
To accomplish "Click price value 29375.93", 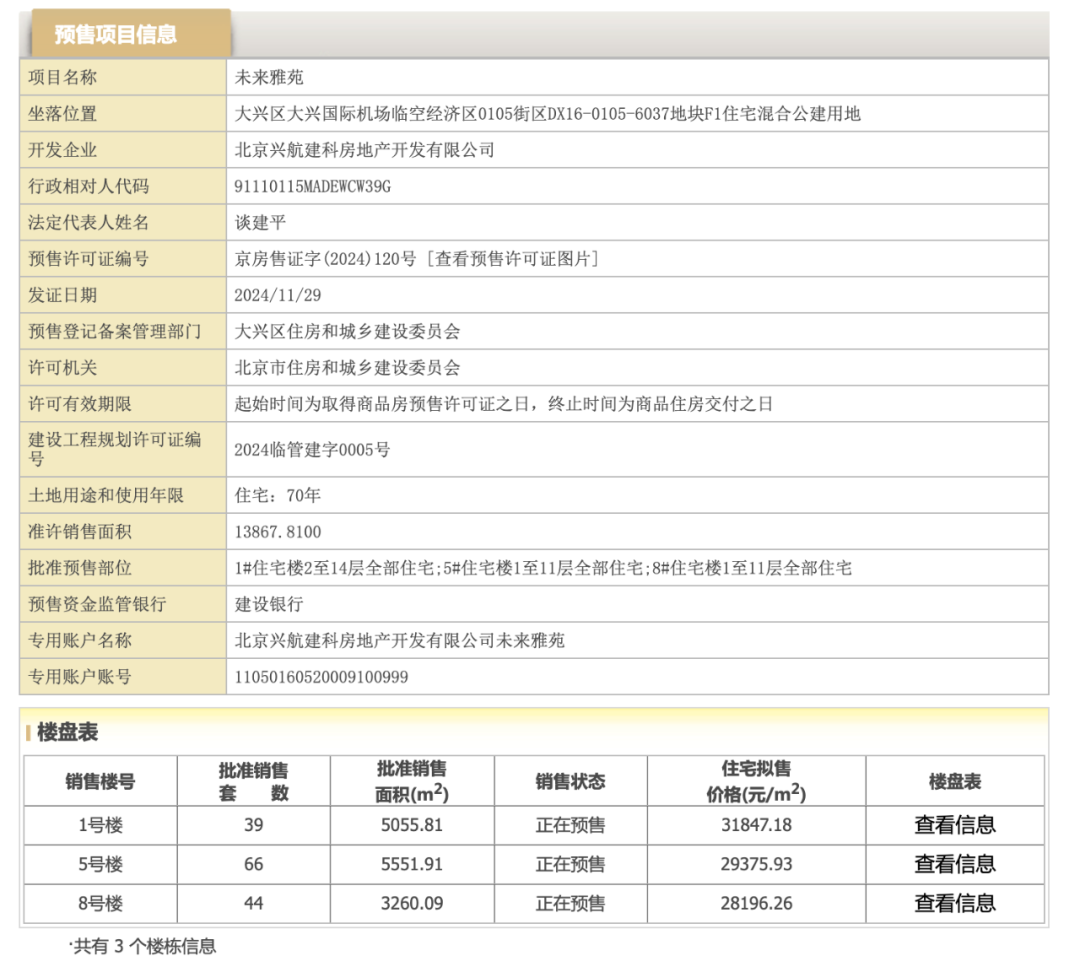I will [756, 865].
